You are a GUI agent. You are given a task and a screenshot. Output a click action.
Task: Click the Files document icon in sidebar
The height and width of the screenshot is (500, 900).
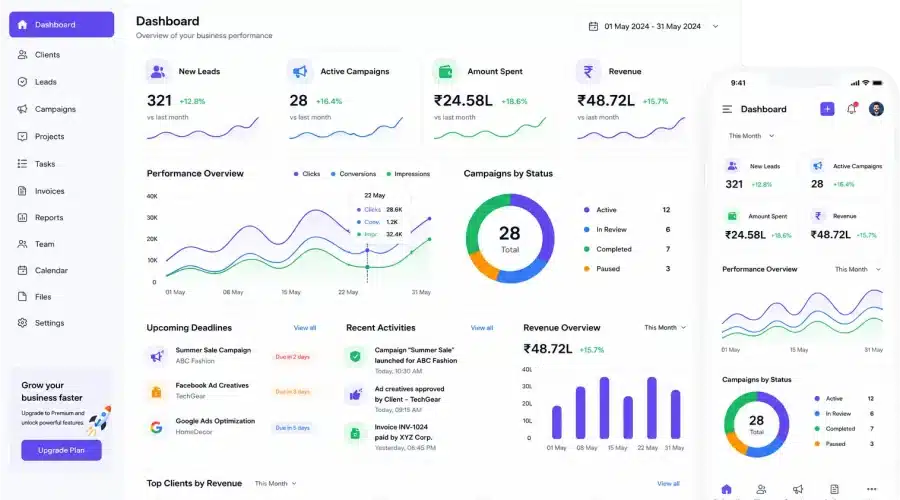click(22, 297)
